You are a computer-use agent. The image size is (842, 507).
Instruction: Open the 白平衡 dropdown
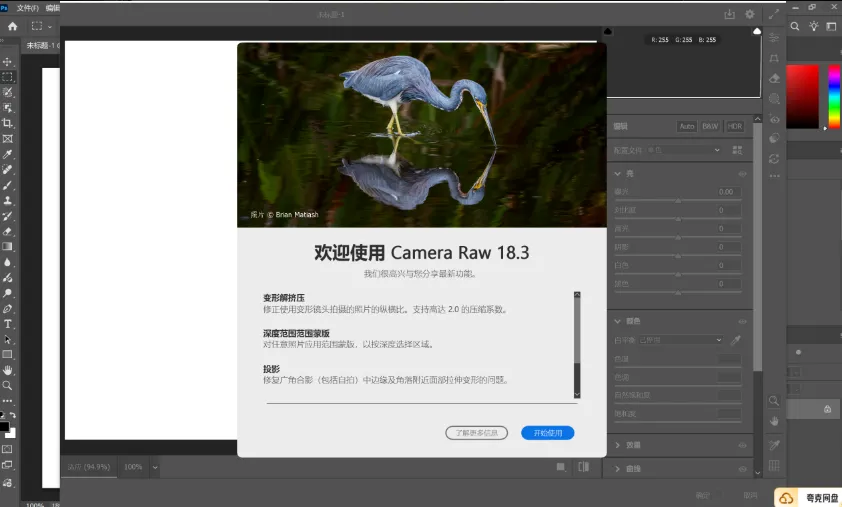680,340
